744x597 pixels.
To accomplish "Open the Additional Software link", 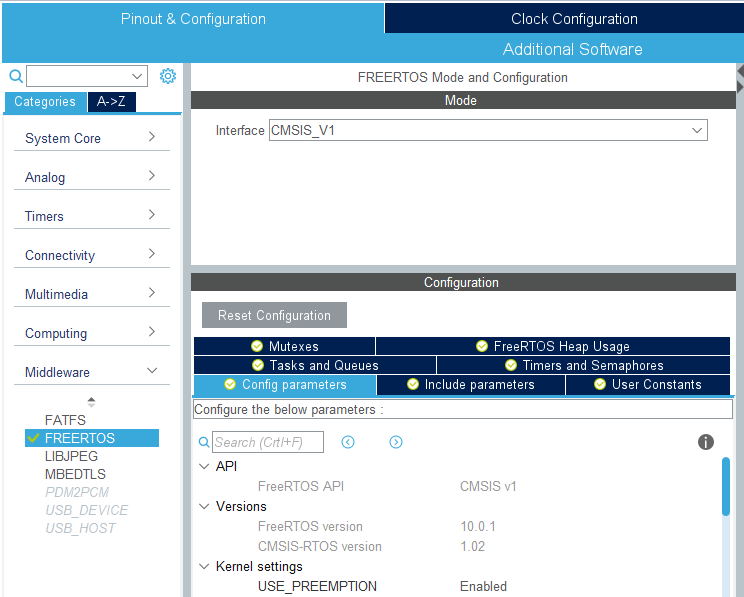I will point(572,49).
